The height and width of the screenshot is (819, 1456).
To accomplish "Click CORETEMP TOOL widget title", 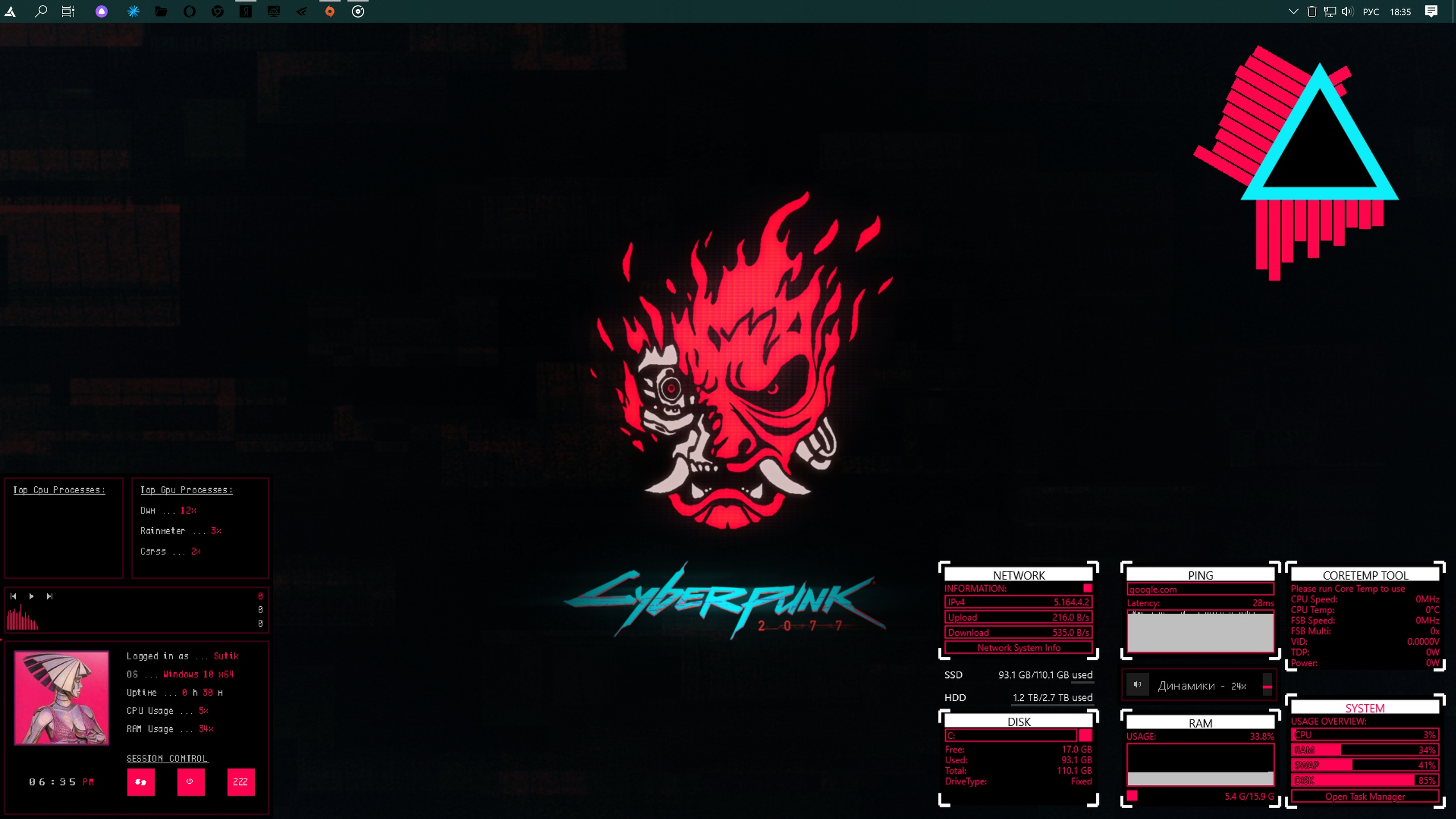I will (x=1365, y=575).
